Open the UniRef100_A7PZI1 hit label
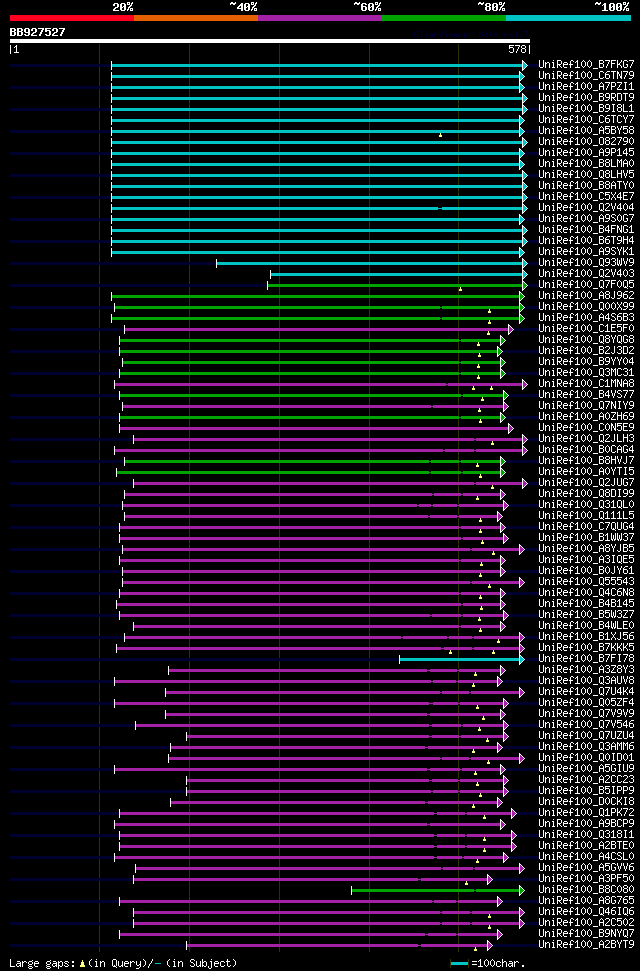The image size is (640, 971). [586, 87]
